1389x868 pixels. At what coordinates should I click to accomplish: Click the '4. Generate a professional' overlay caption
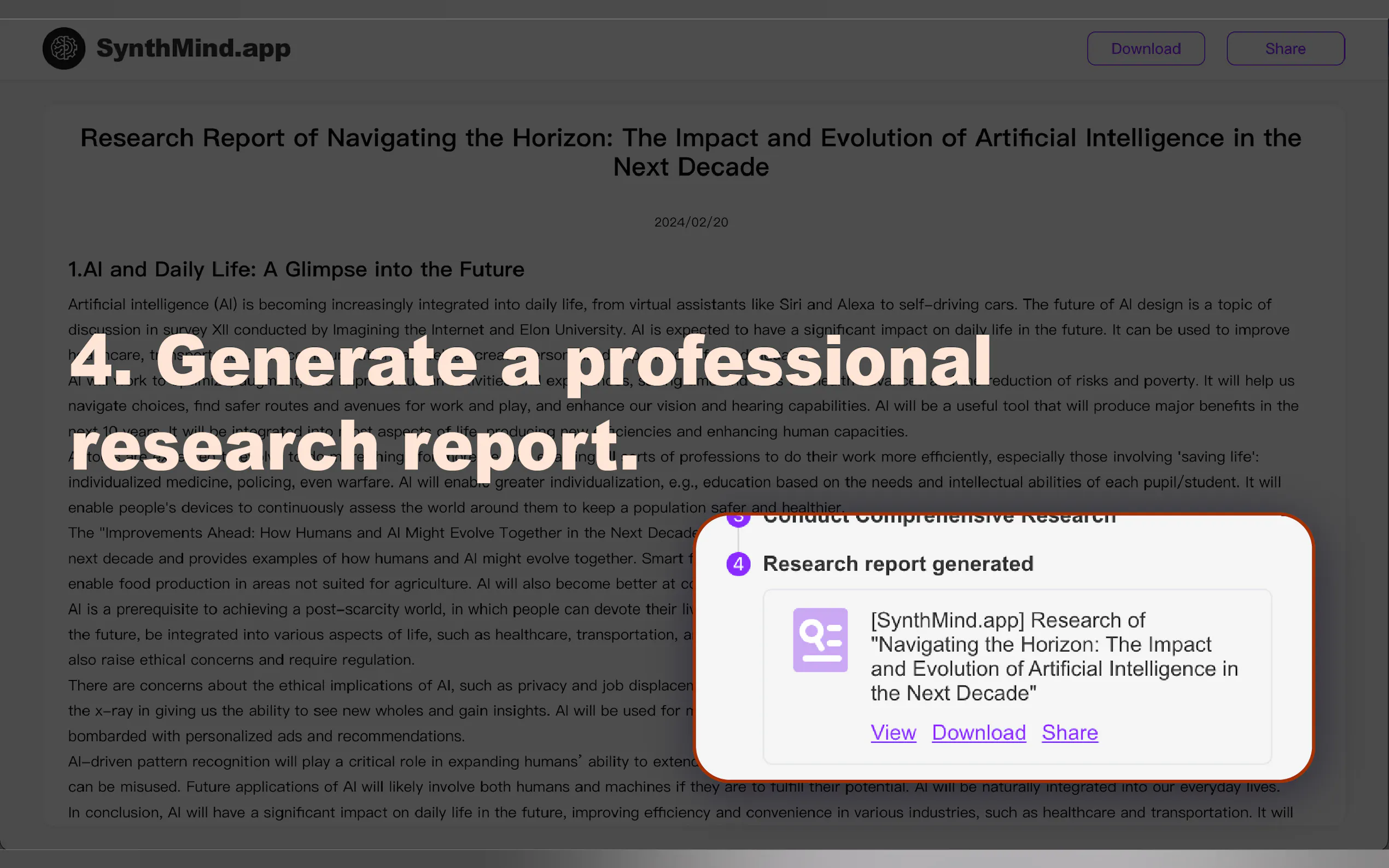(x=529, y=362)
